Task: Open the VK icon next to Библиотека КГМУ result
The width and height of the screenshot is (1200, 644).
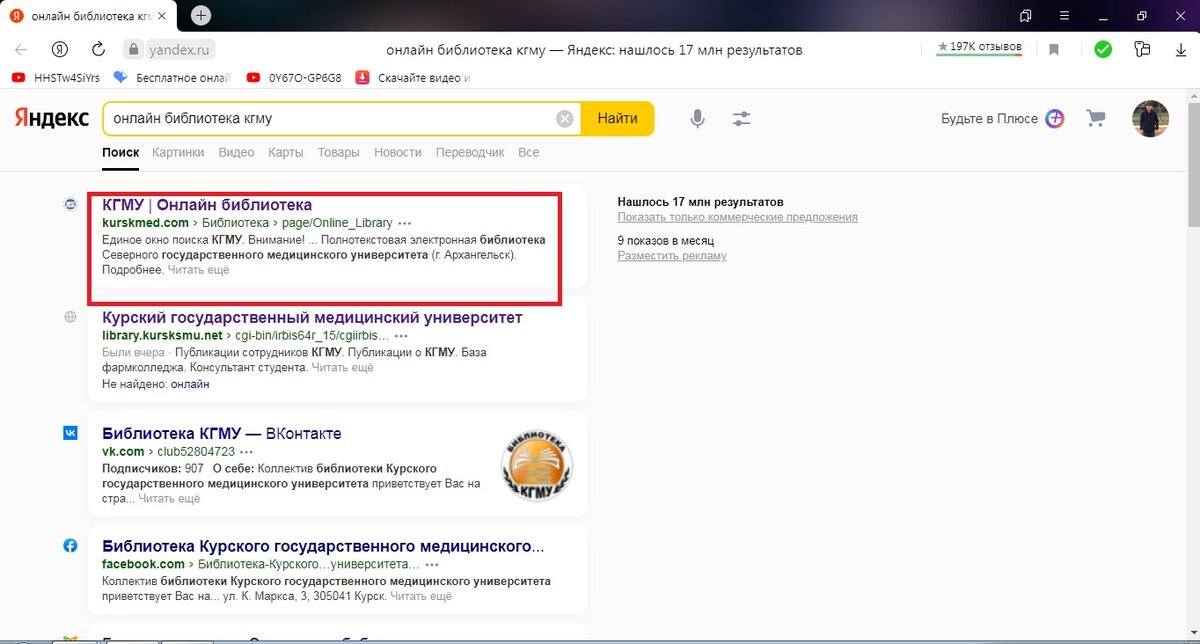Action: 70,433
